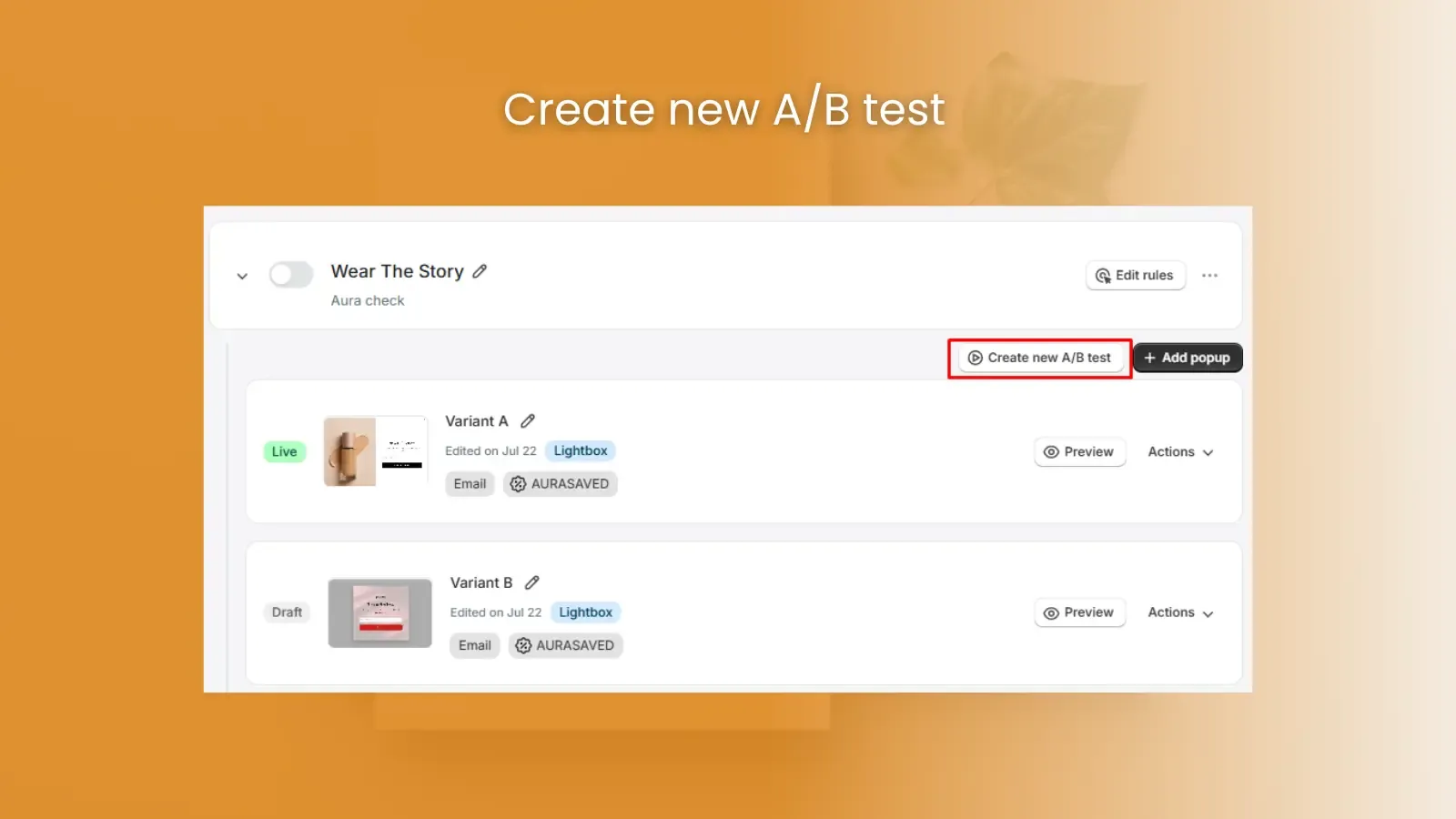Edit Wear The Story name pencil icon
This screenshot has height=819, width=1456.
click(480, 271)
